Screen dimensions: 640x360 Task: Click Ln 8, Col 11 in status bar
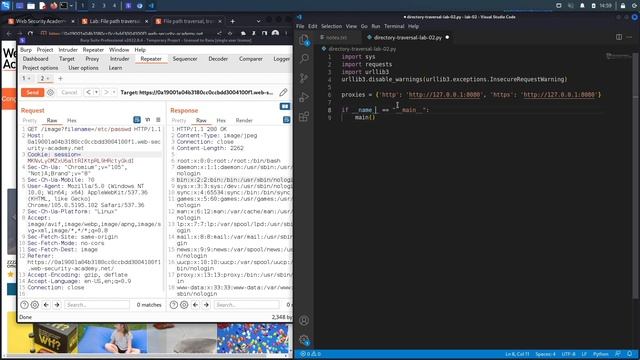[517, 354]
